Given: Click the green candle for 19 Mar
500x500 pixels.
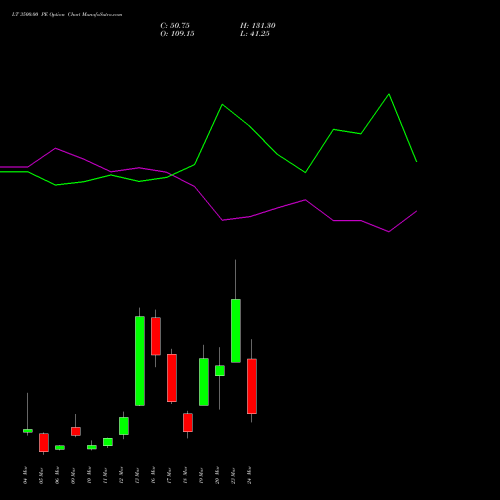Looking at the screenshot, I should [204, 382].
